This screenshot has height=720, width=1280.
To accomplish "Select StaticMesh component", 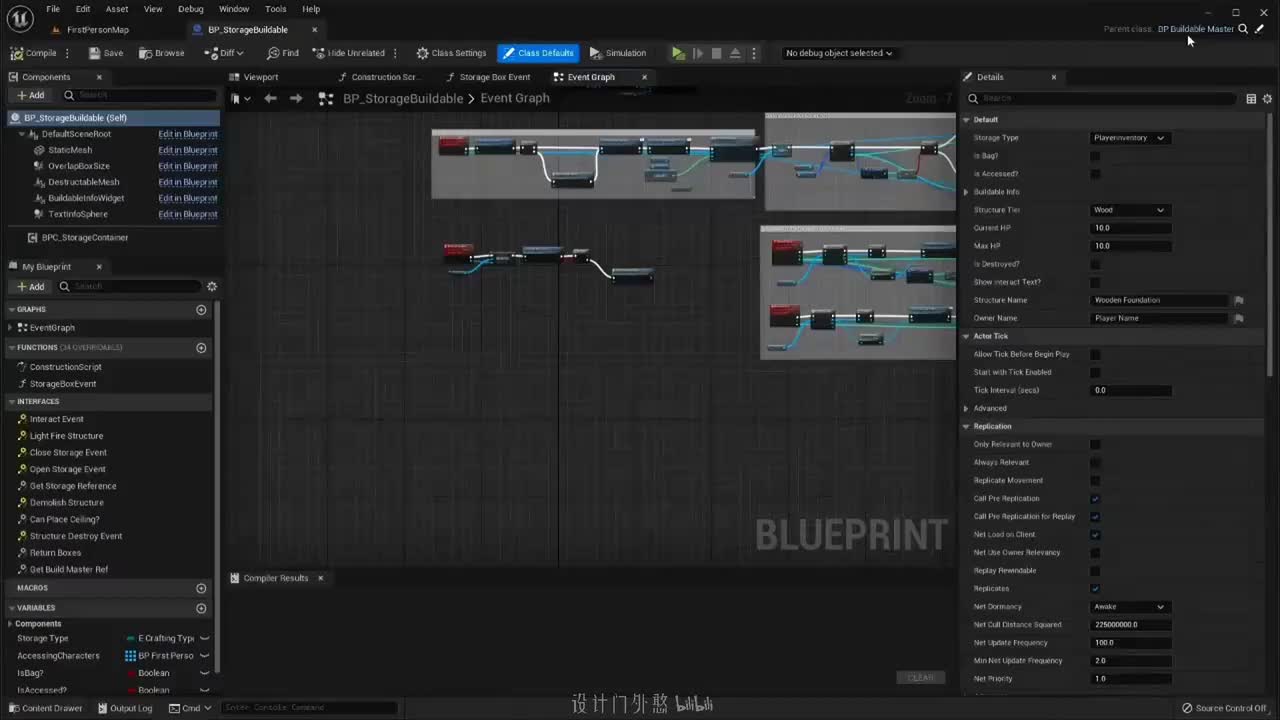I will click(70, 150).
